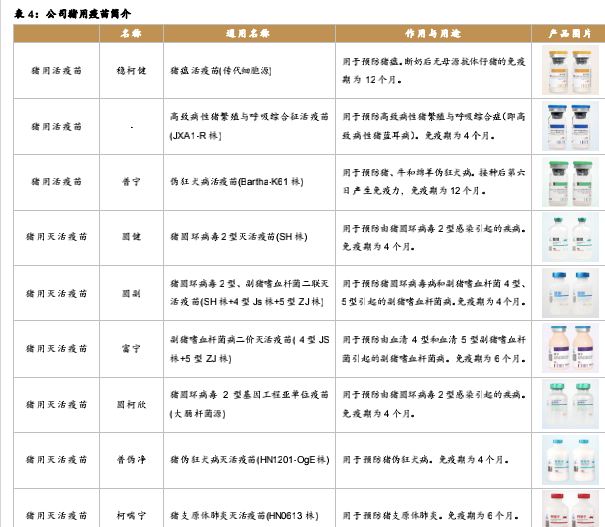
Task: Select the product name "圆副"
Action: [x=131, y=294]
